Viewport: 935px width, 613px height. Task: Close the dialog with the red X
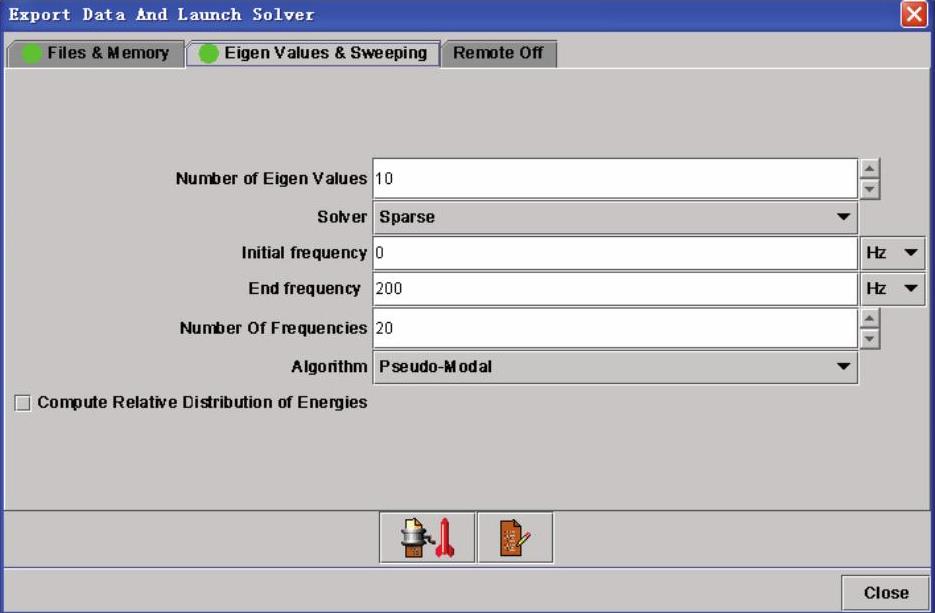pos(913,14)
